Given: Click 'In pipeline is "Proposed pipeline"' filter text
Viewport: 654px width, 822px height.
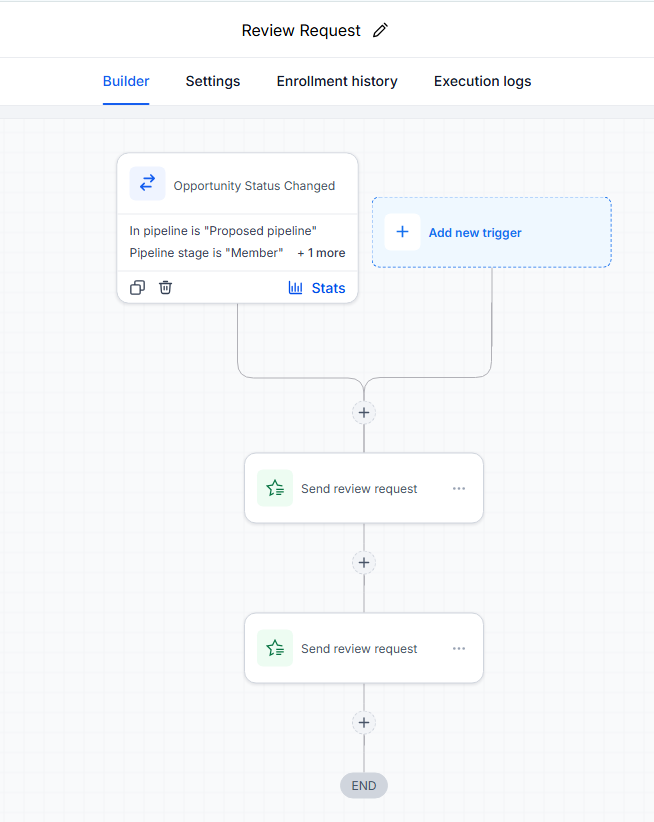Looking at the screenshot, I should (223, 231).
